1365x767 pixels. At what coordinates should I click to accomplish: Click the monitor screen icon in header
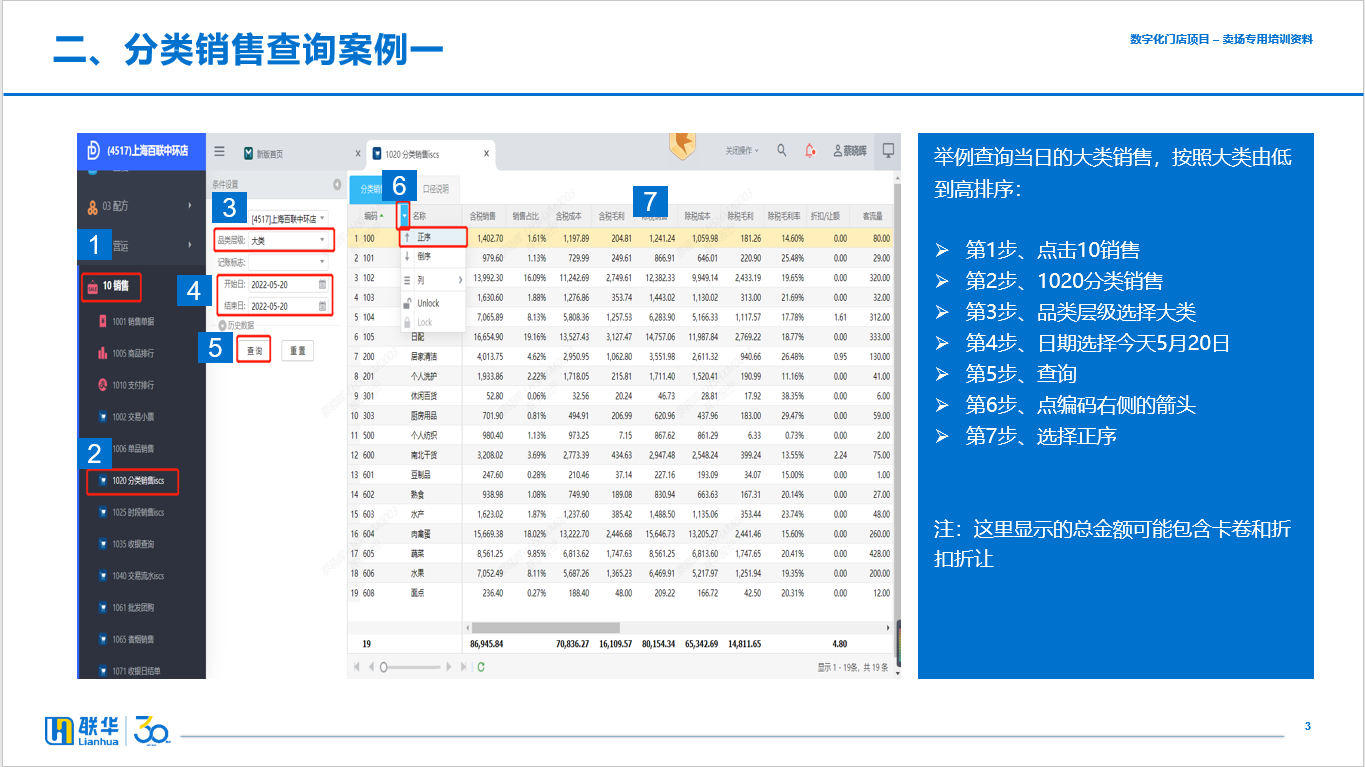coord(887,151)
